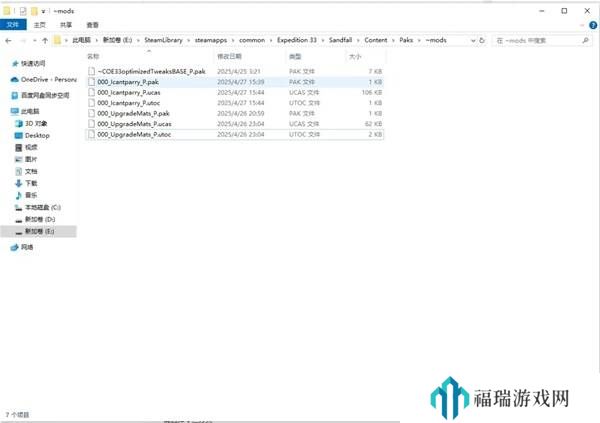Screen dimensions: 600x423
Task: Open 下载 folder in navigation pane
Action: click(31, 183)
